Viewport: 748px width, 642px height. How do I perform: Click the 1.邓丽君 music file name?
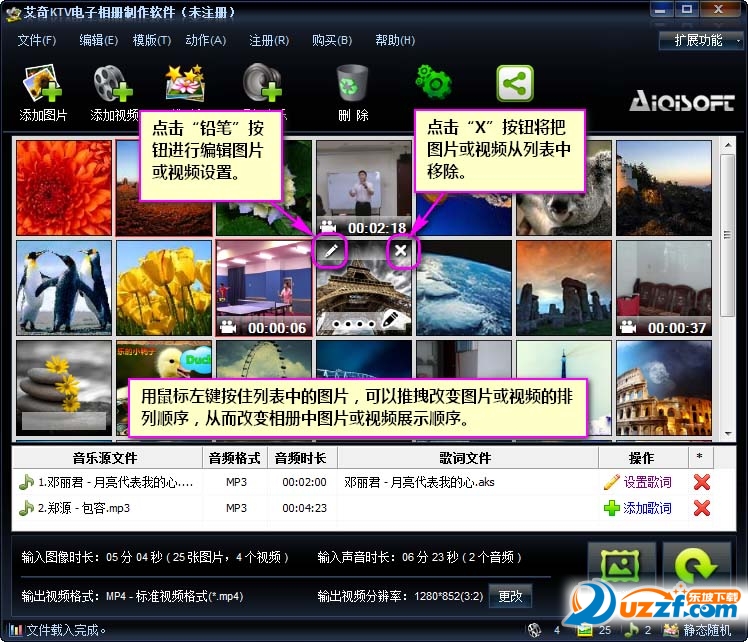click(x=115, y=482)
